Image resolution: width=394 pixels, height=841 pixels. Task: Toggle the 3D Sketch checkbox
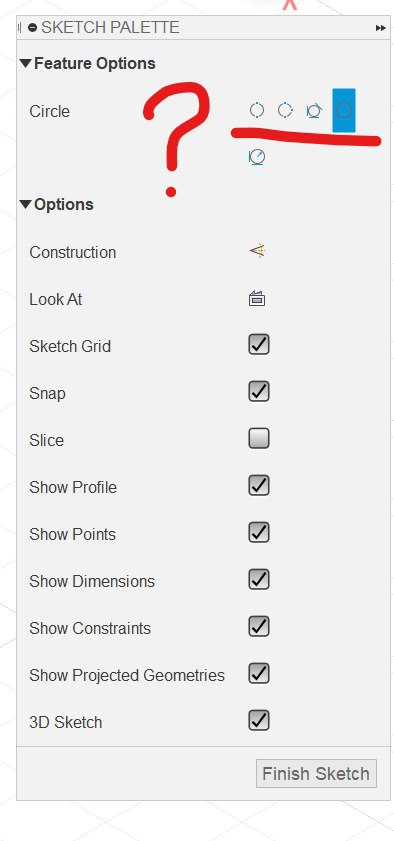click(x=259, y=721)
